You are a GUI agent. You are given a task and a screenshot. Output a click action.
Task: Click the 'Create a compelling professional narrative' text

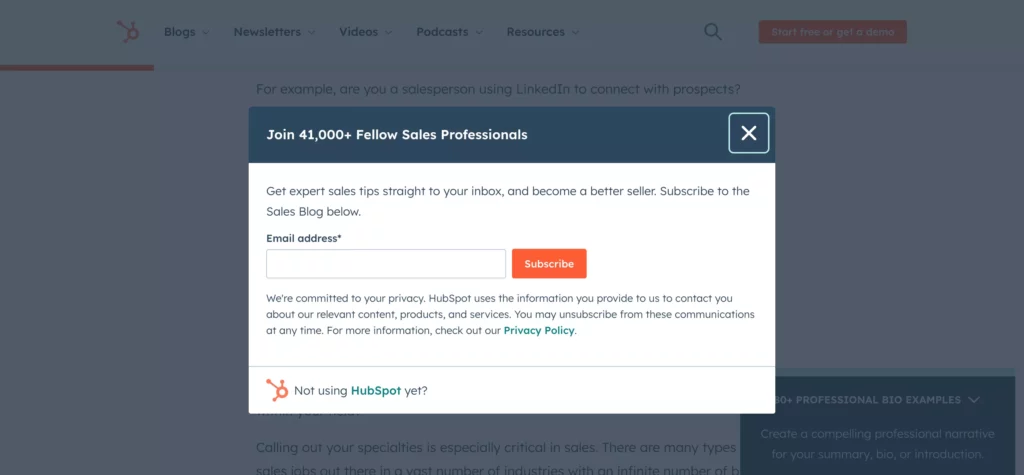[x=877, y=444]
